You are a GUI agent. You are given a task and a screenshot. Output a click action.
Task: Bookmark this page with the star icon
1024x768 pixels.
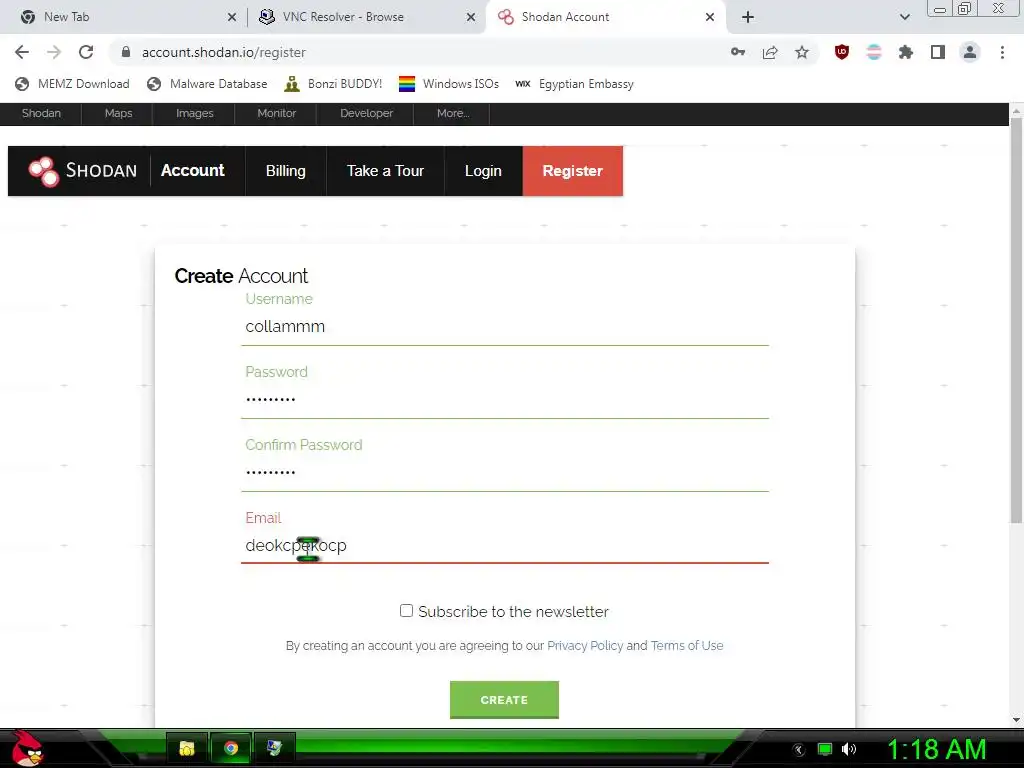802,52
